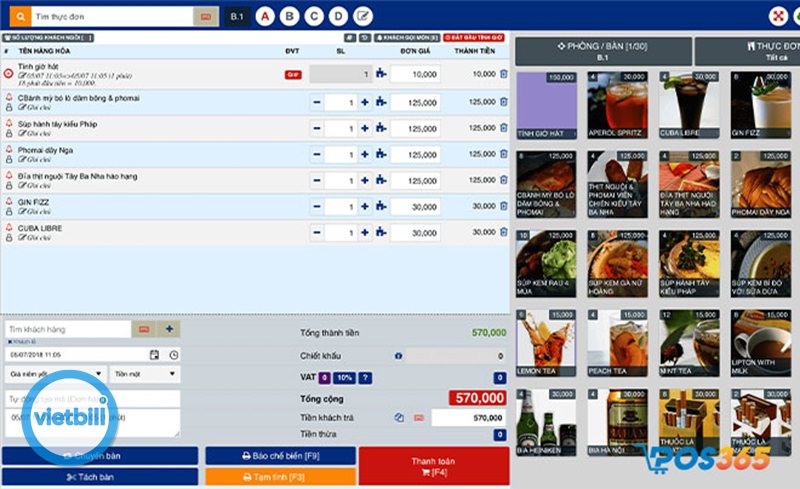The image size is (800, 489).
Task: Click the puzzle icon on Súp hành tây row
Action: pos(381,128)
